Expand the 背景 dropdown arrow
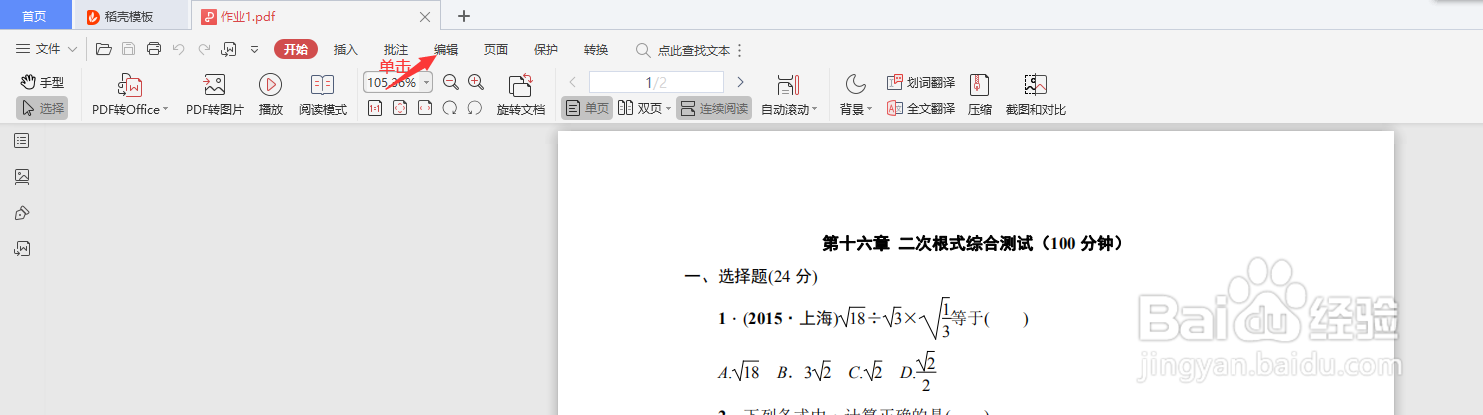This screenshot has width=1483, height=415. point(869,109)
